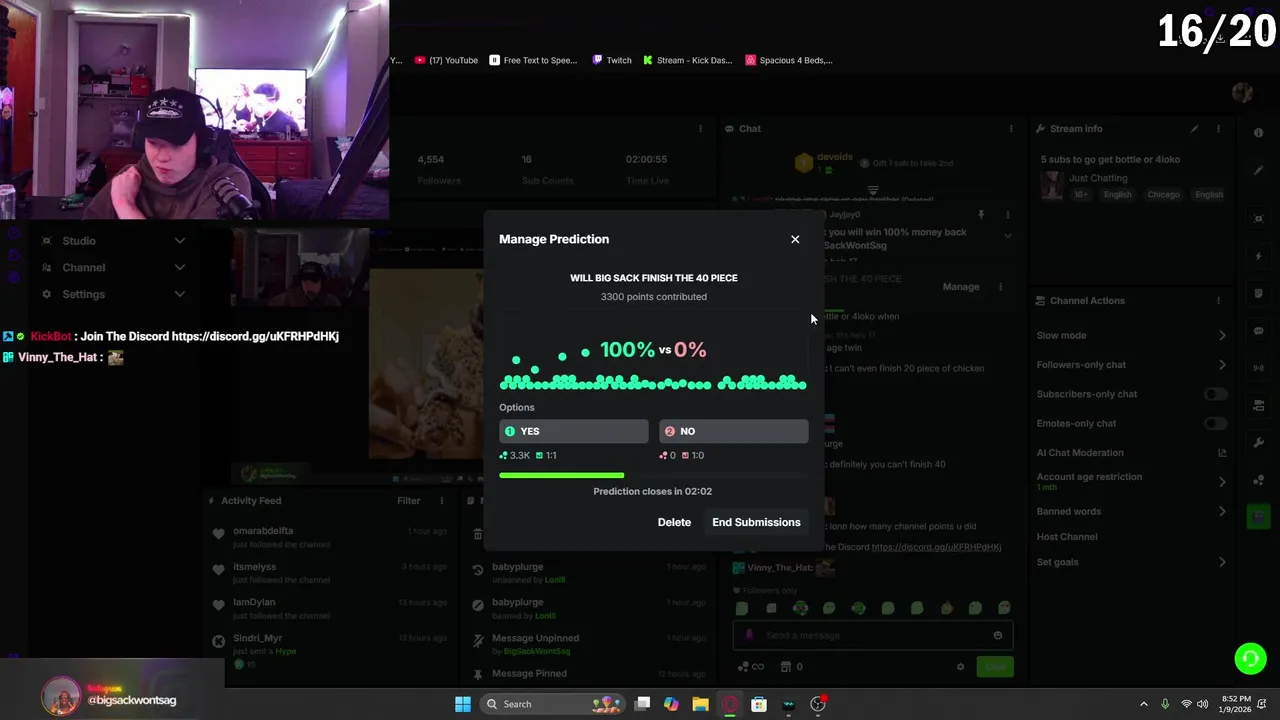Open Channel Actions options menu
The image size is (1280, 720).
(1218, 301)
